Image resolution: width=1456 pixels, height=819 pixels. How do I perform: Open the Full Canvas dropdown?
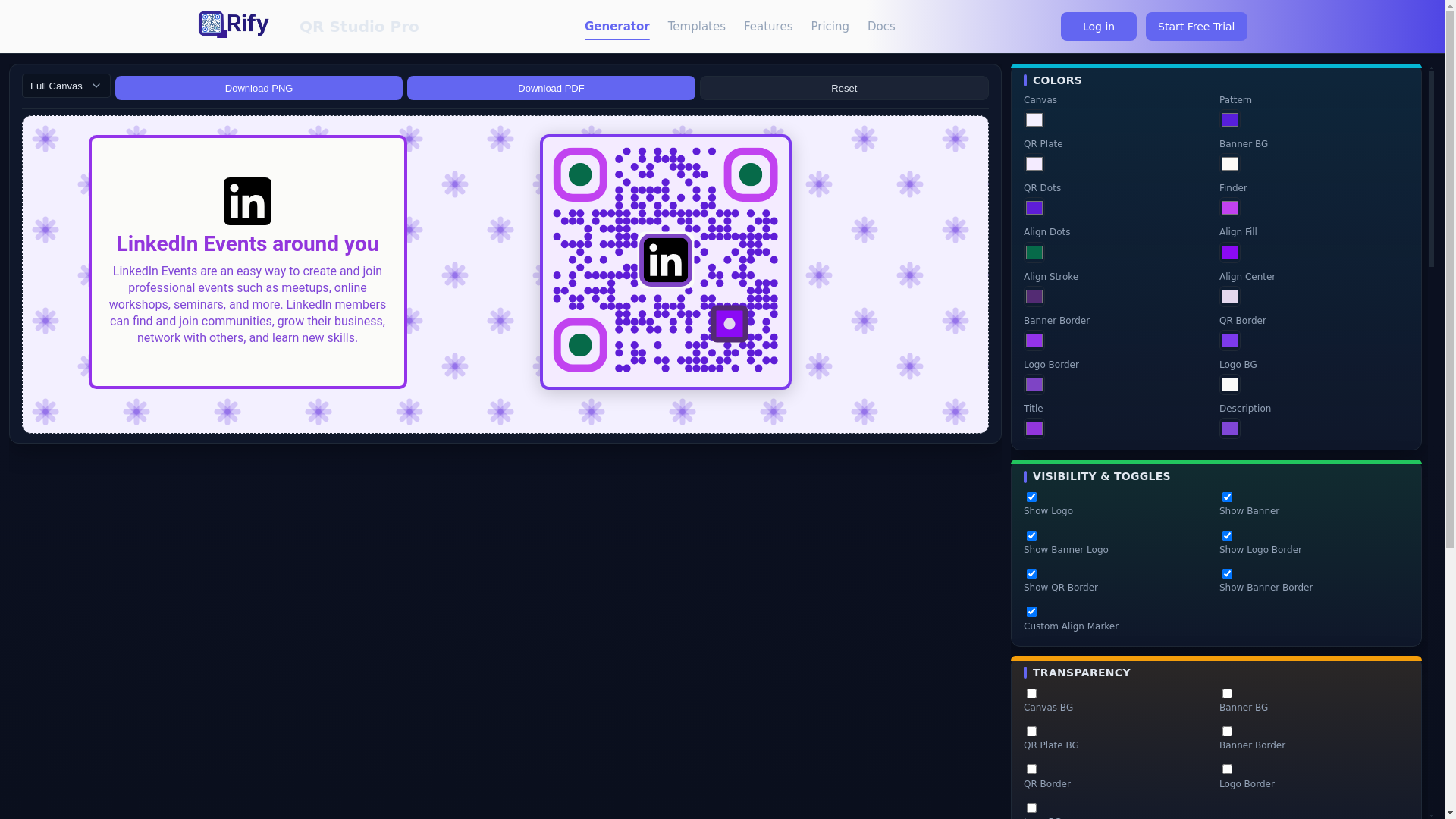click(x=66, y=86)
